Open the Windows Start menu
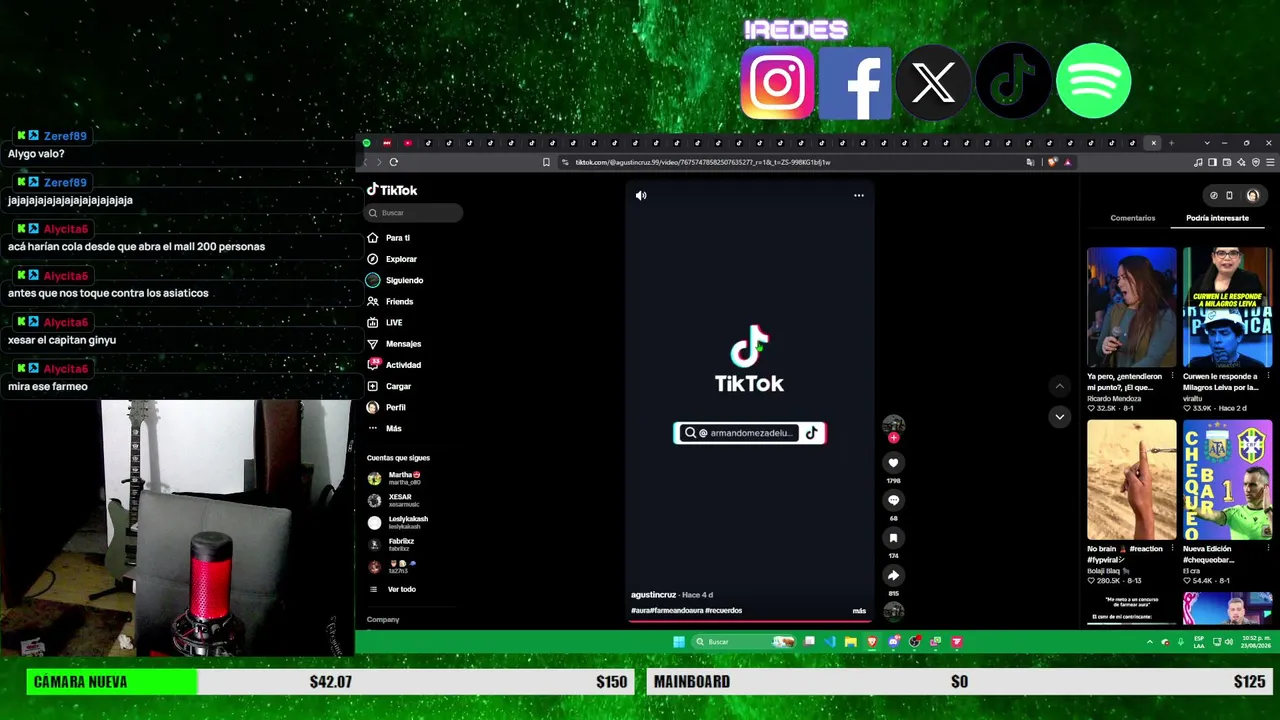 coord(679,642)
